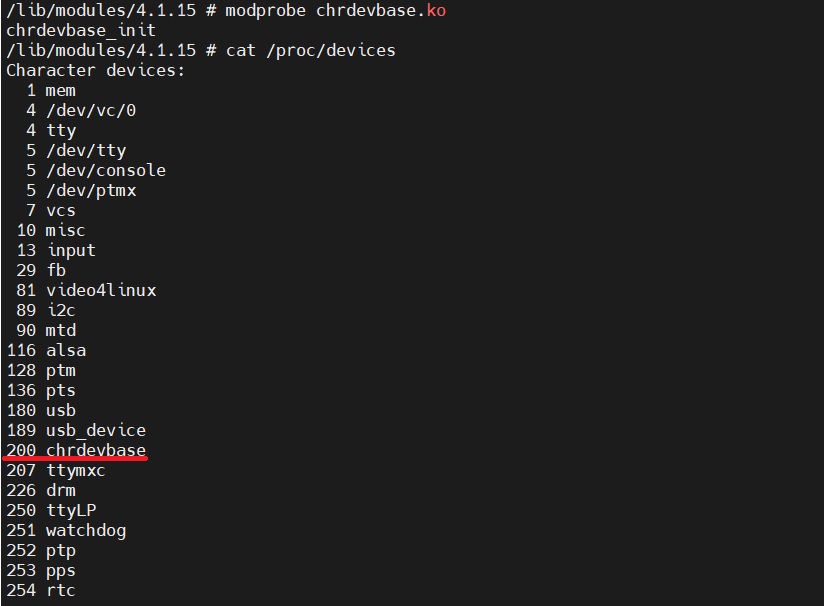The height and width of the screenshot is (606, 824).
Task: Click the 116 alsa entry
Action: click(x=46, y=350)
